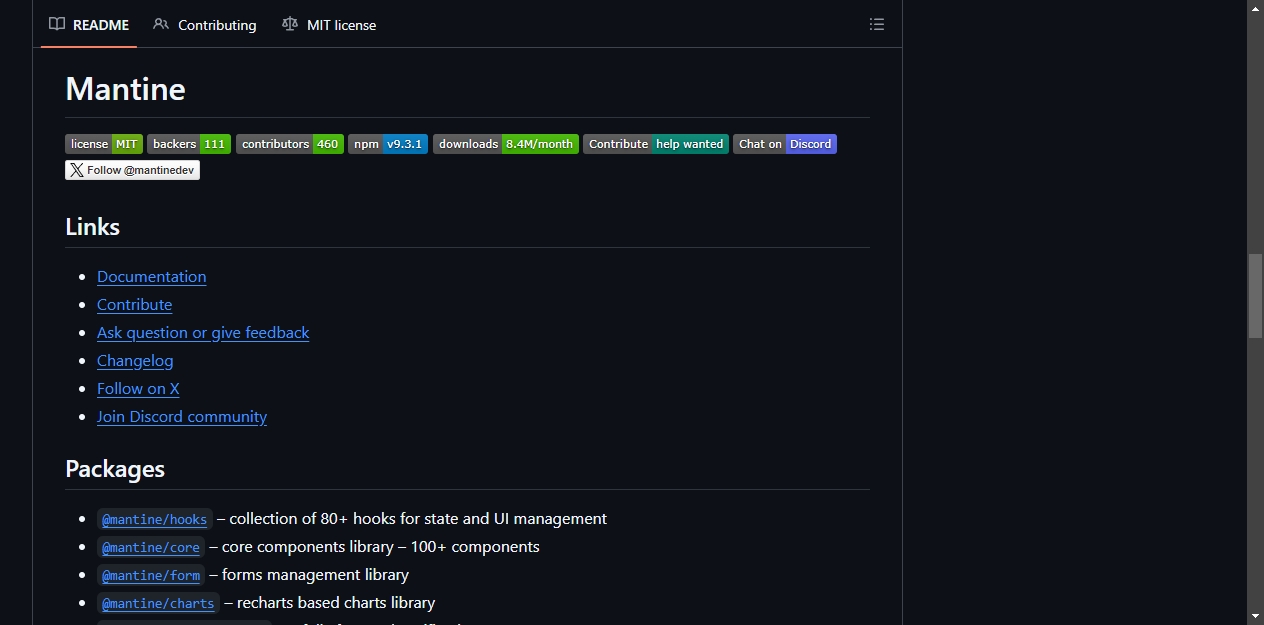This screenshot has width=1264, height=625.
Task: Open Ask question or give feedback link
Action: 203,333
